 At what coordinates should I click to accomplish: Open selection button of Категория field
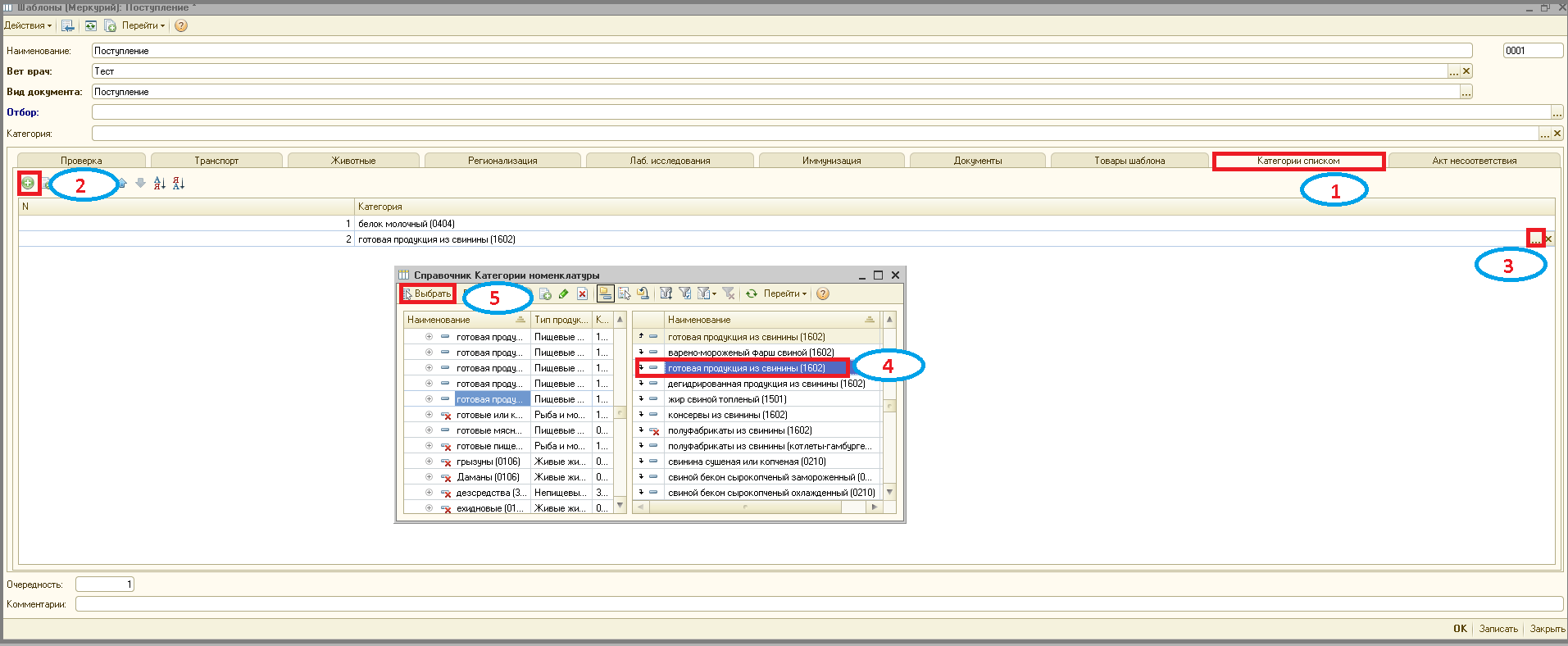1545,133
